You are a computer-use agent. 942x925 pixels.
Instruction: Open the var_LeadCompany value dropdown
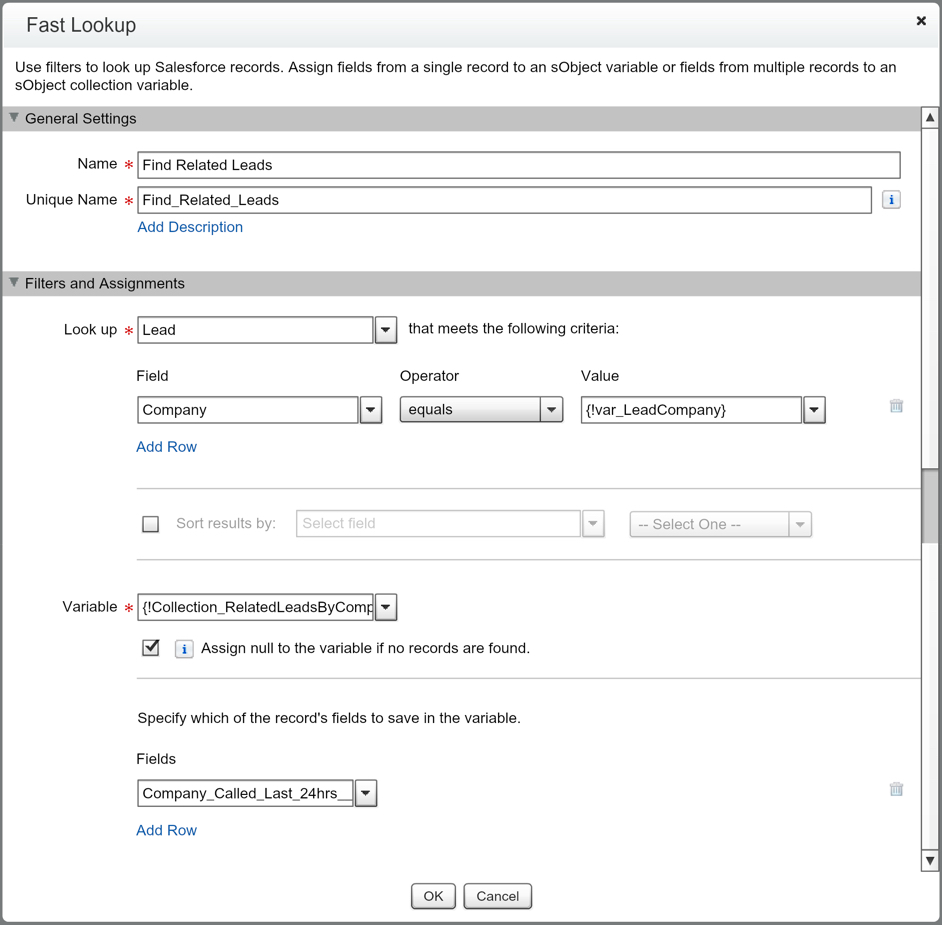point(814,410)
